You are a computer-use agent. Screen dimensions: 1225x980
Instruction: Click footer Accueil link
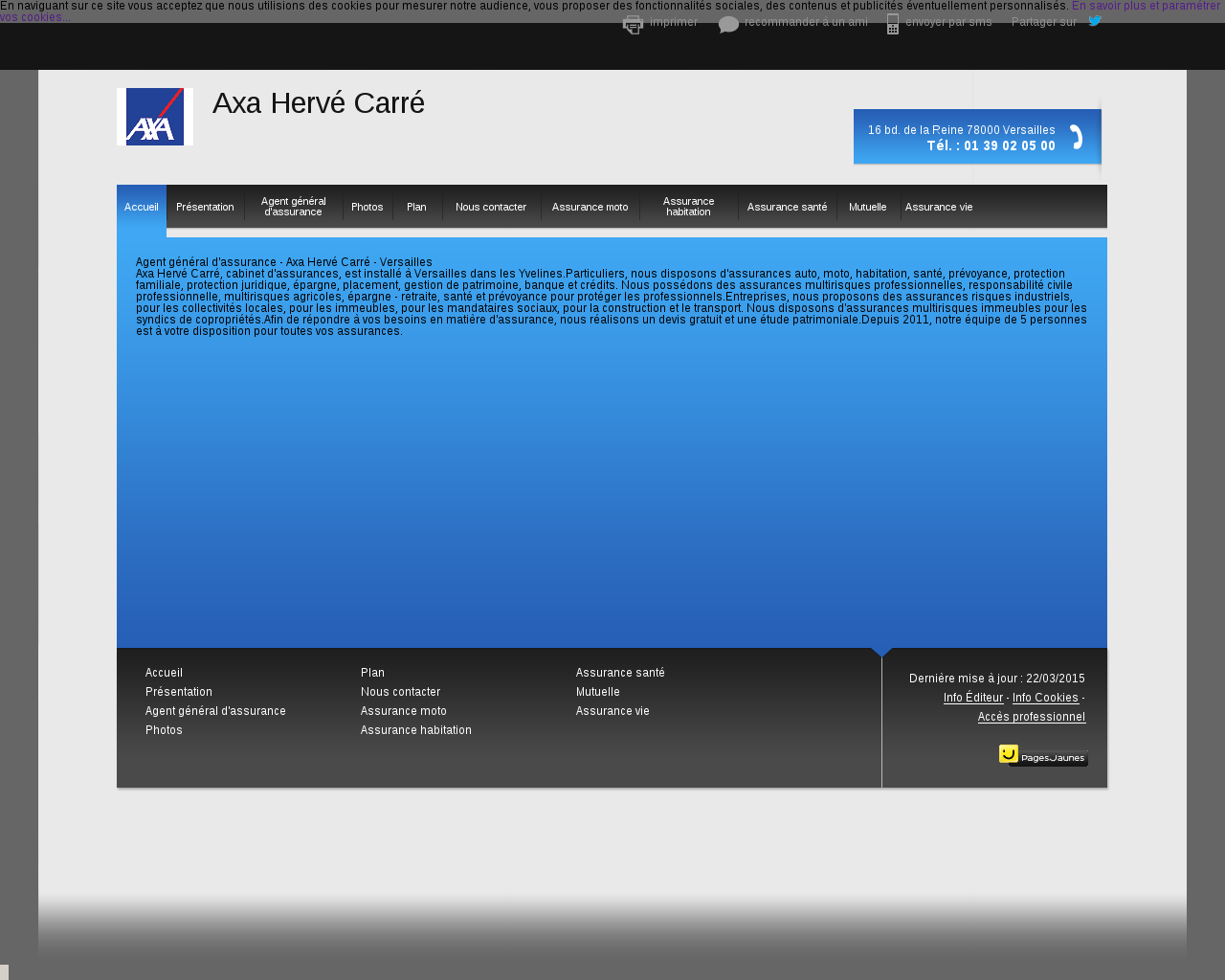click(164, 673)
